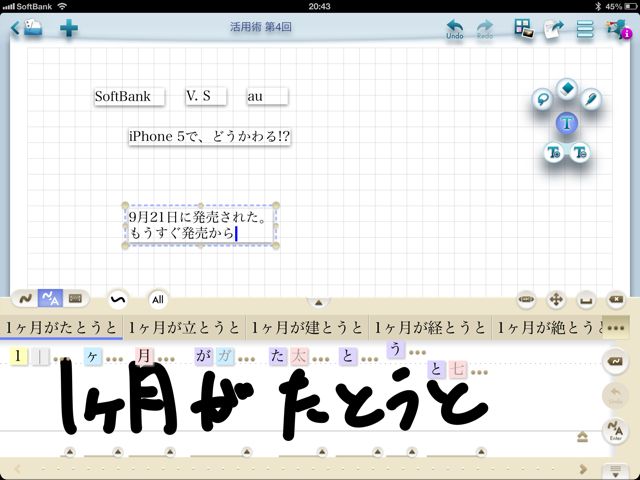640x480 pixels.
Task: Show more options after the ガ candidate
Action: (x=247, y=360)
